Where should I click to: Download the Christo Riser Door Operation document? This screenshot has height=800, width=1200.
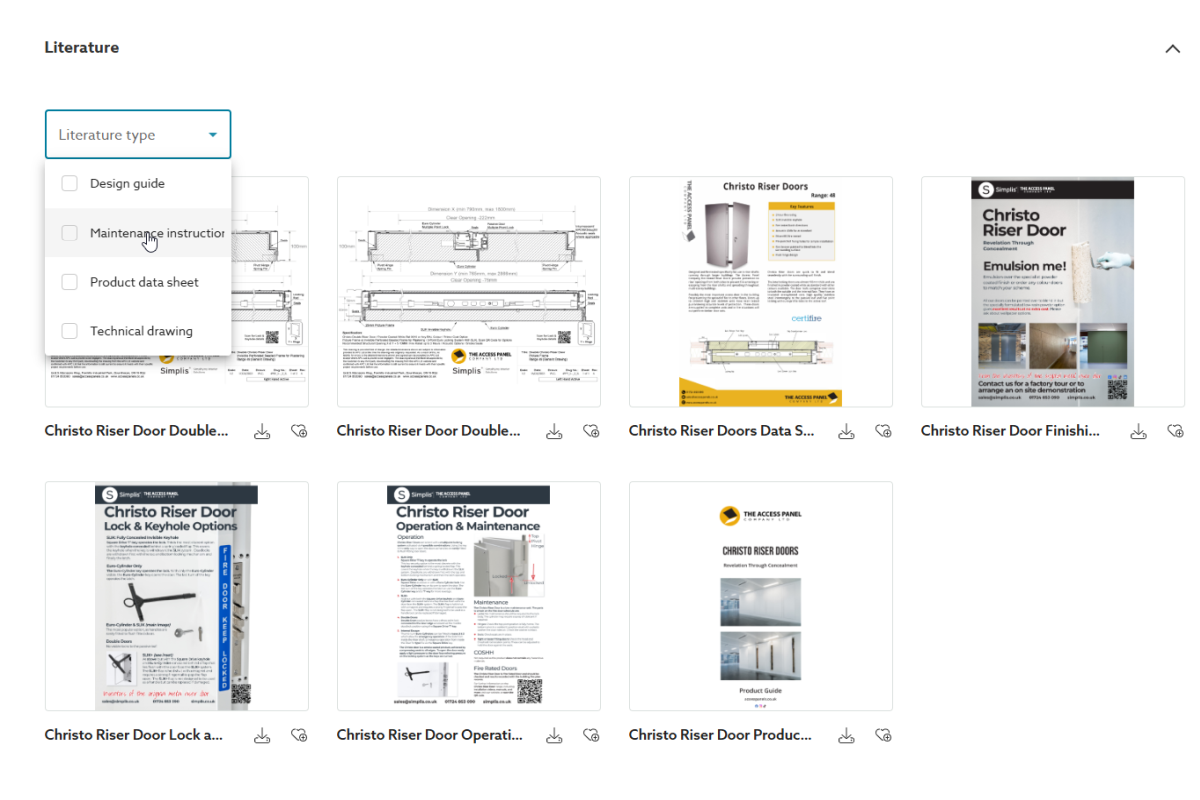(x=554, y=735)
